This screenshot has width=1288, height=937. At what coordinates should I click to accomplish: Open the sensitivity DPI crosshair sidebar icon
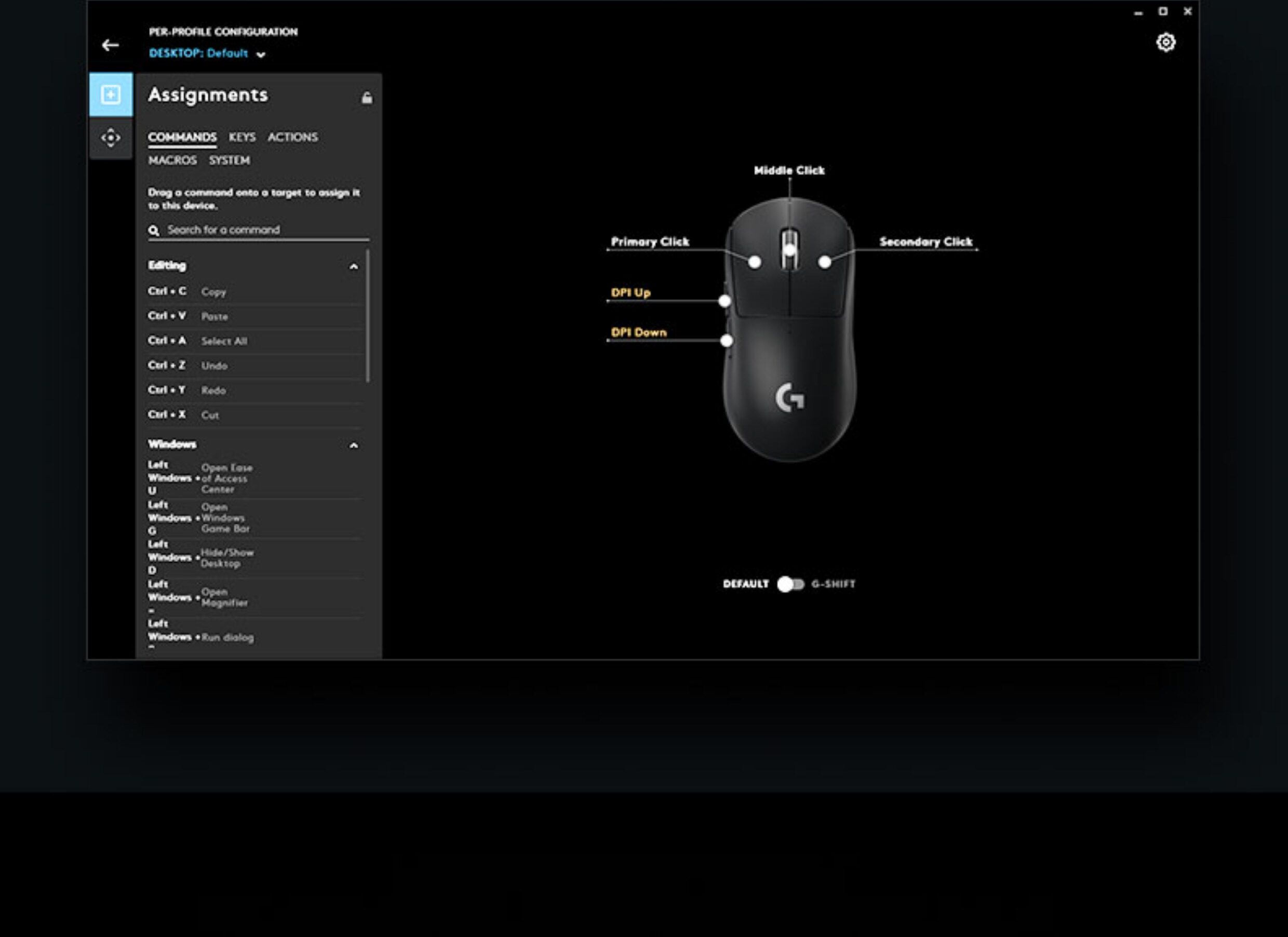coord(111,138)
